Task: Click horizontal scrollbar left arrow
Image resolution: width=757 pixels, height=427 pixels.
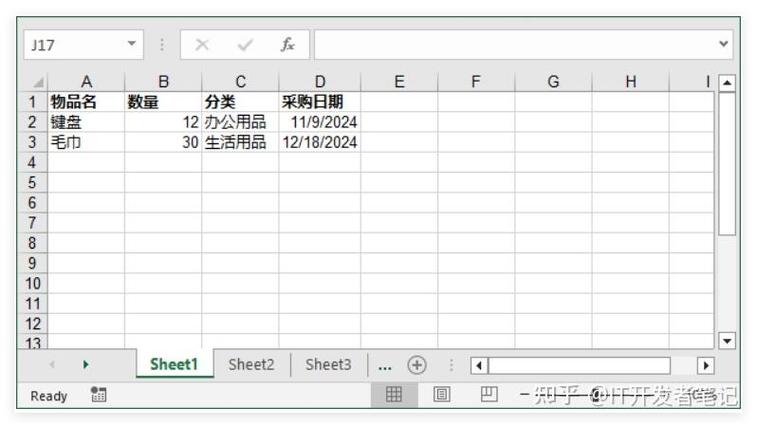Action: point(479,366)
